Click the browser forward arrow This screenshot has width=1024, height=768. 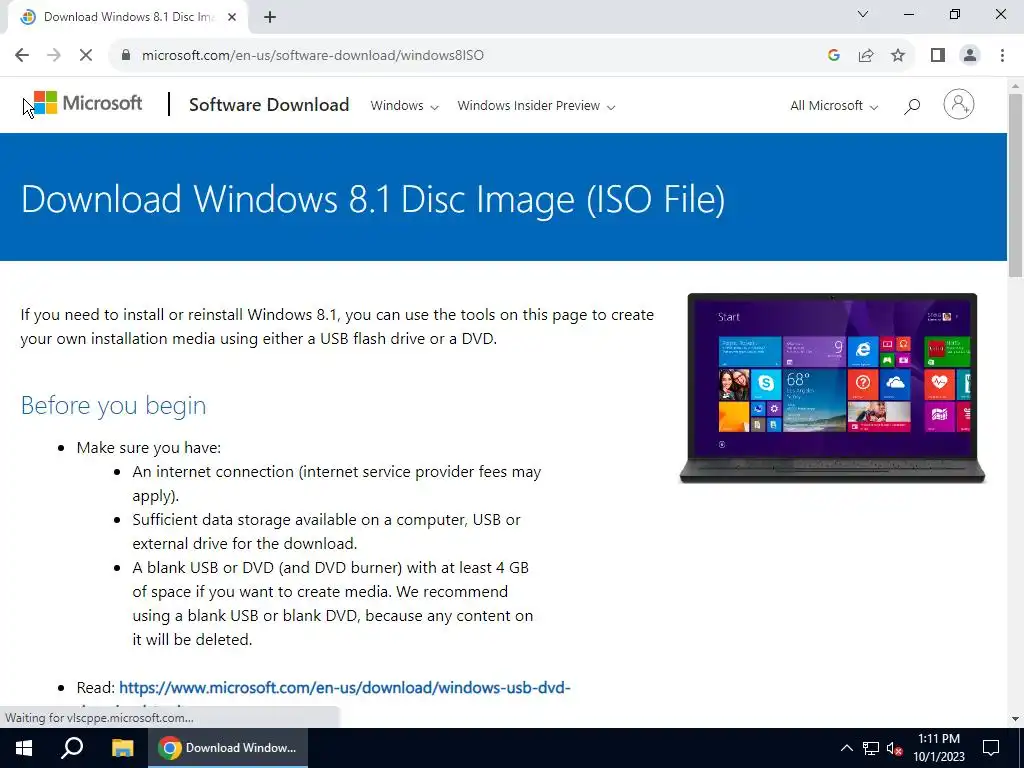coord(54,55)
